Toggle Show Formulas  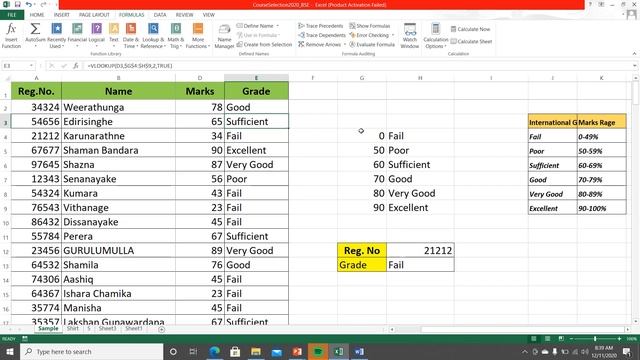370,26
